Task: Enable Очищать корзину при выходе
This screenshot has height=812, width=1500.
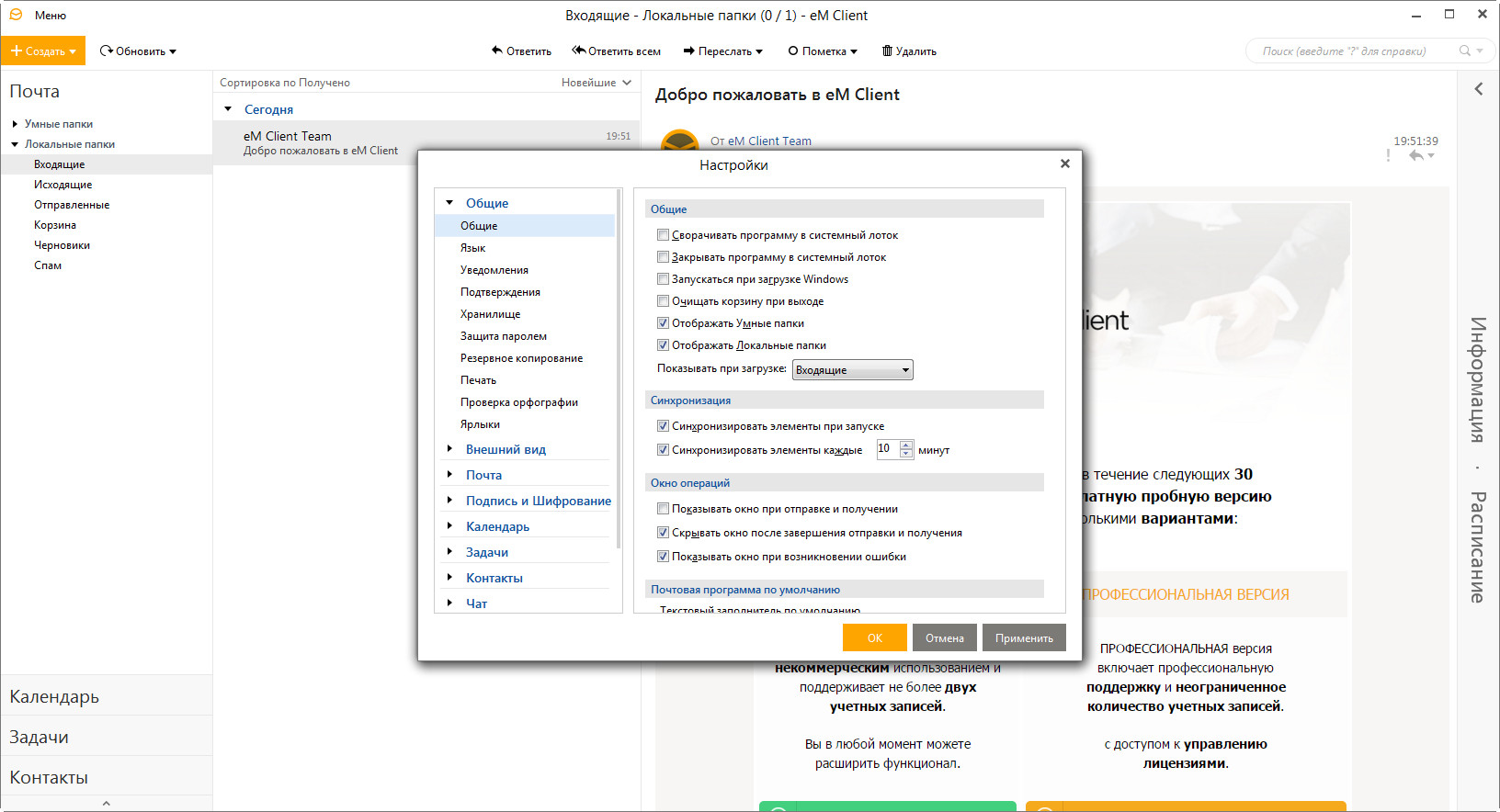Action: [663, 301]
